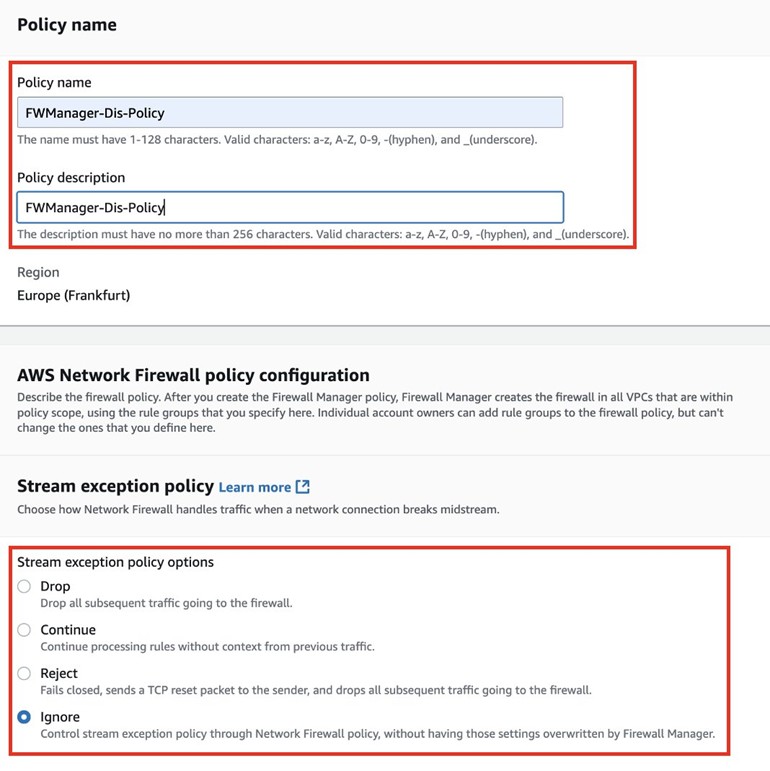
Task: Click the 'Fails closed, sends a TCP reset' description
Action: 316,690
